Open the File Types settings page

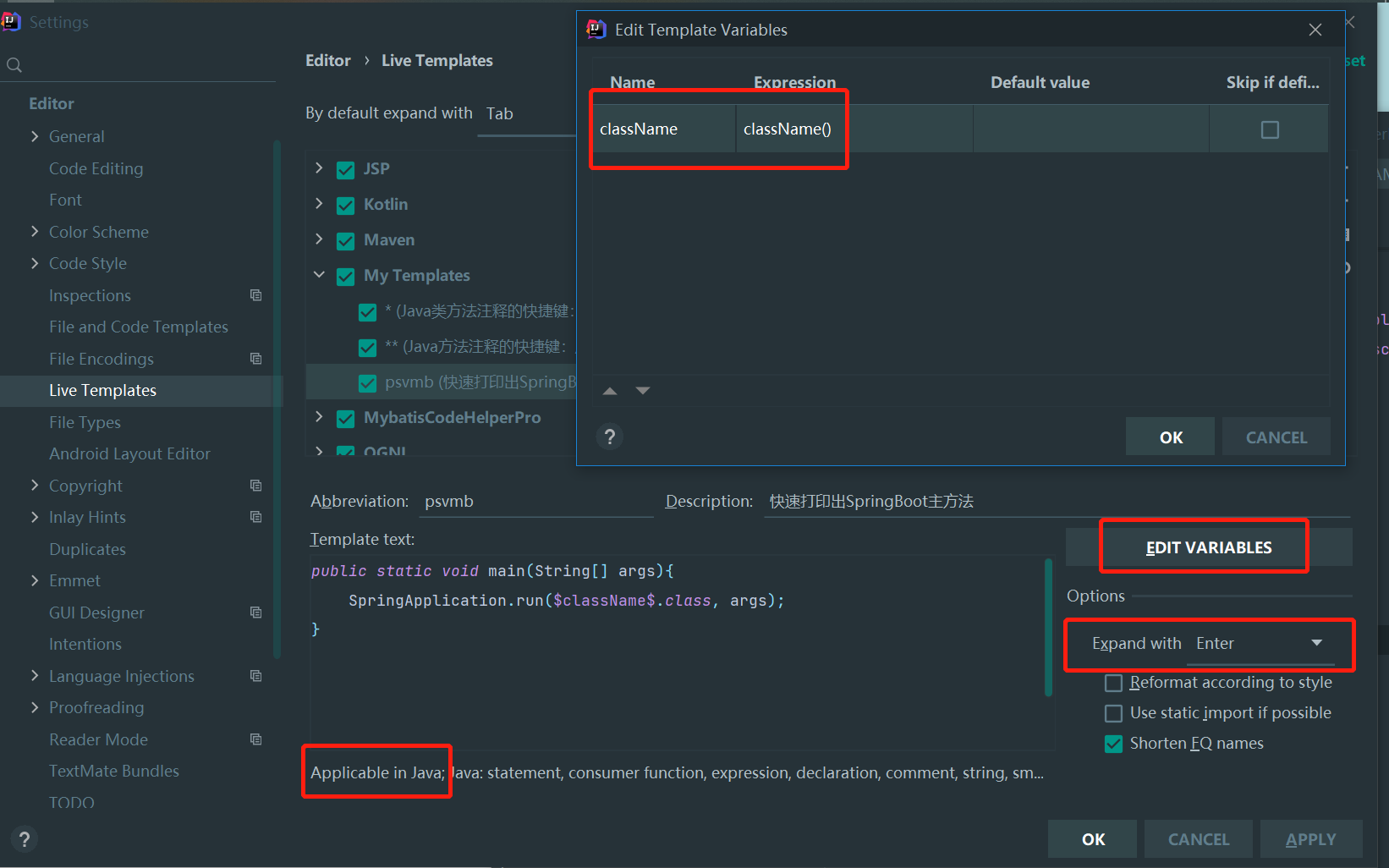85,422
